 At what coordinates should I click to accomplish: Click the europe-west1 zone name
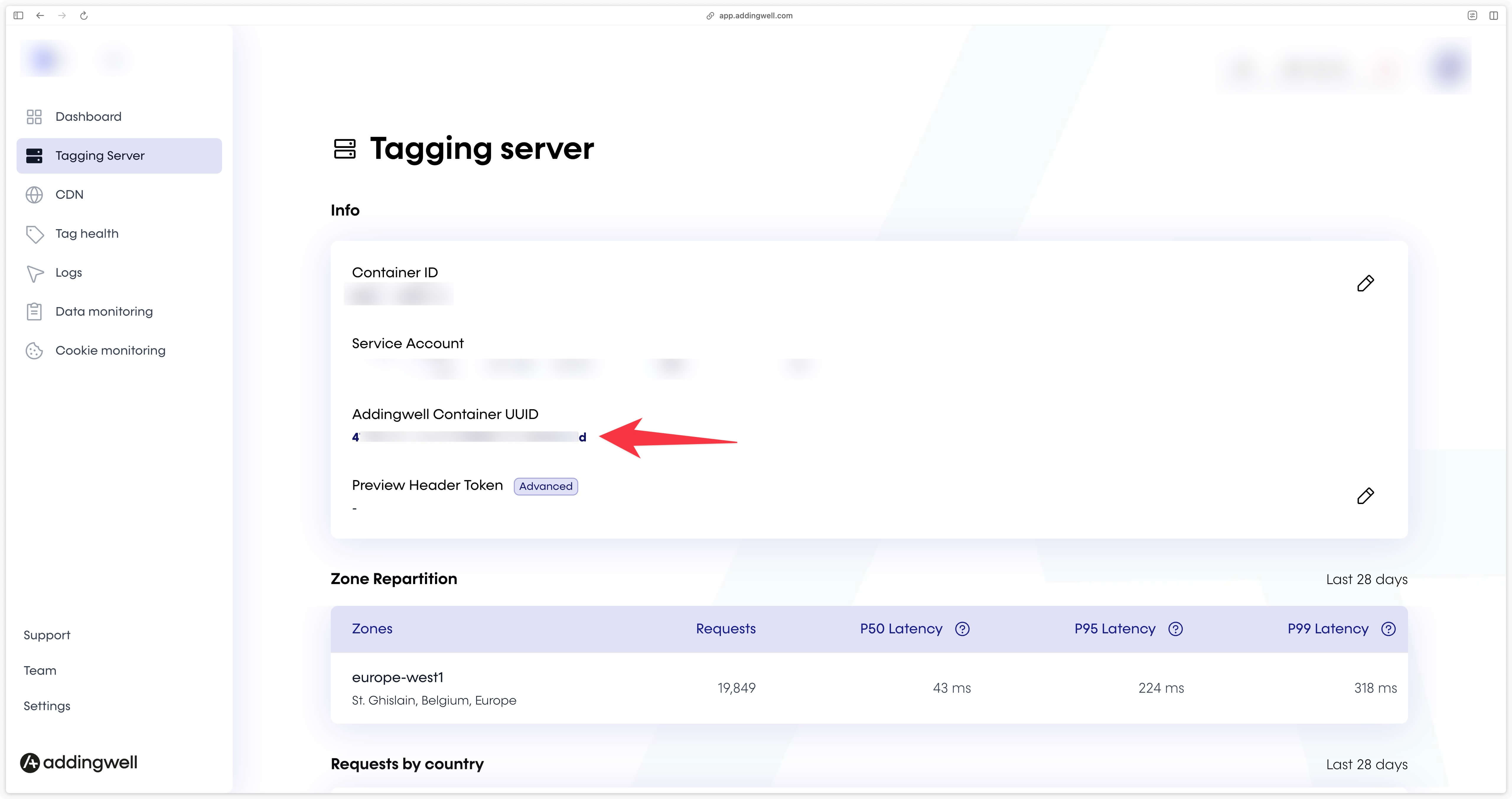(x=397, y=677)
